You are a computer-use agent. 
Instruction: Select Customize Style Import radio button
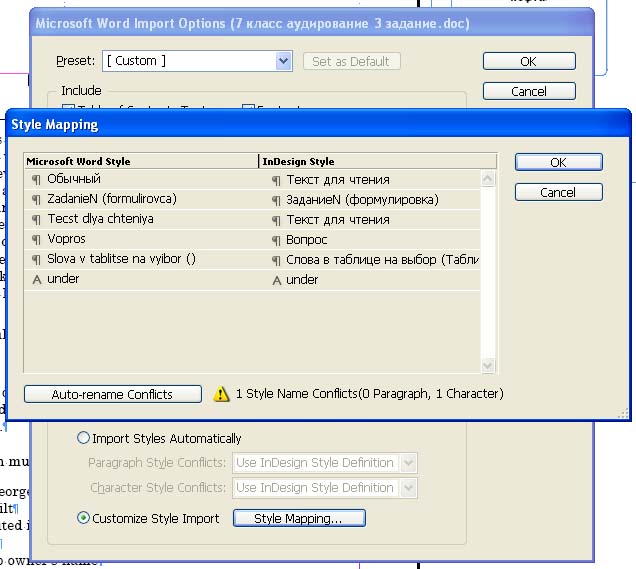coord(83,518)
